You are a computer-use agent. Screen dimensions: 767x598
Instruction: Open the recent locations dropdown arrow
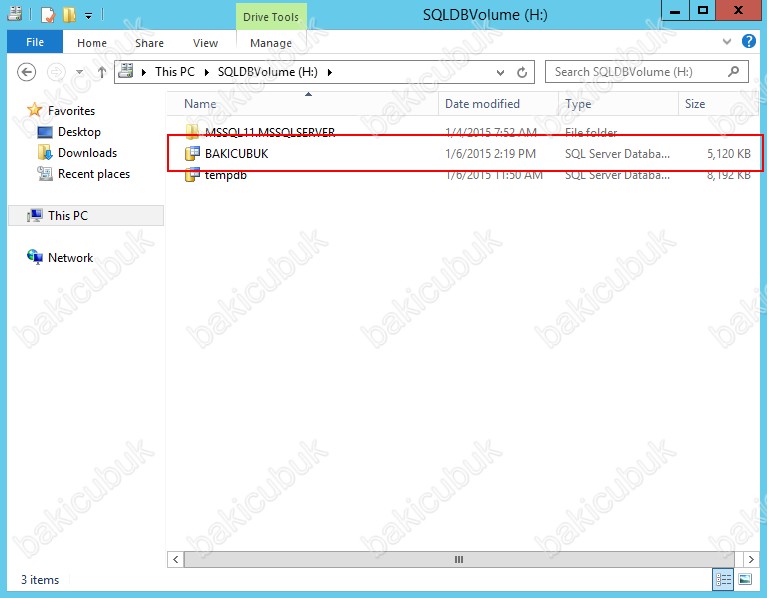pos(79,73)
